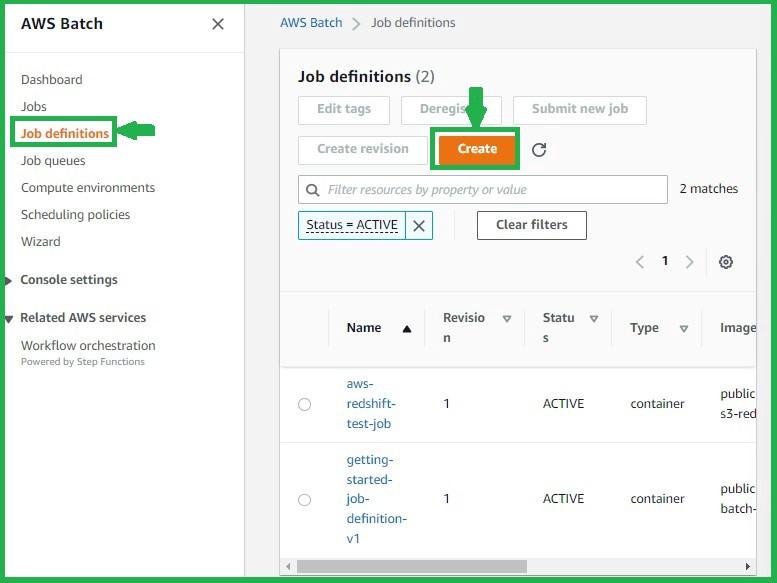Click 'Powered by Step Functions' caption
Screen dimensions: 777x583
click(x=83, y=362)
